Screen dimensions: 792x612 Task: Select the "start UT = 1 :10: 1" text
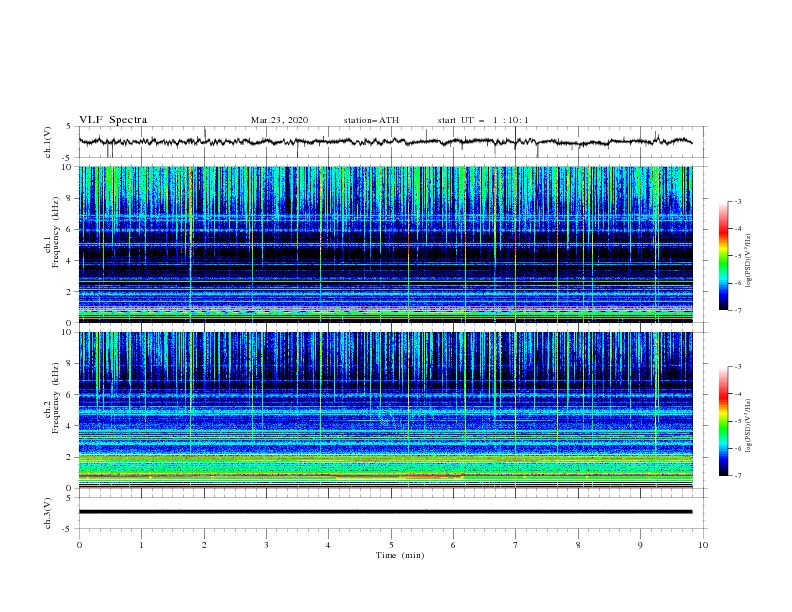[x=483, y=120]
